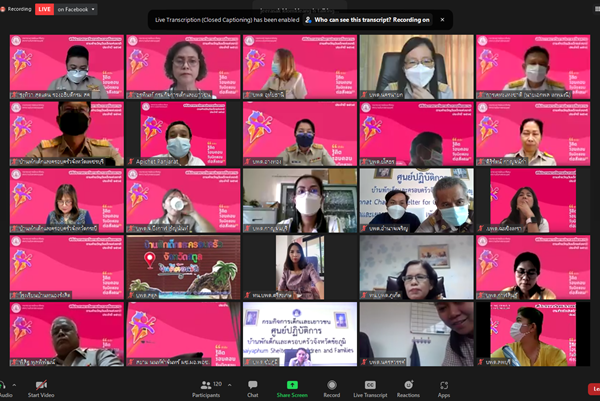Select tile of white-masked woman in office with shelves
Screen dimensions: 600x401
(300, 200)
